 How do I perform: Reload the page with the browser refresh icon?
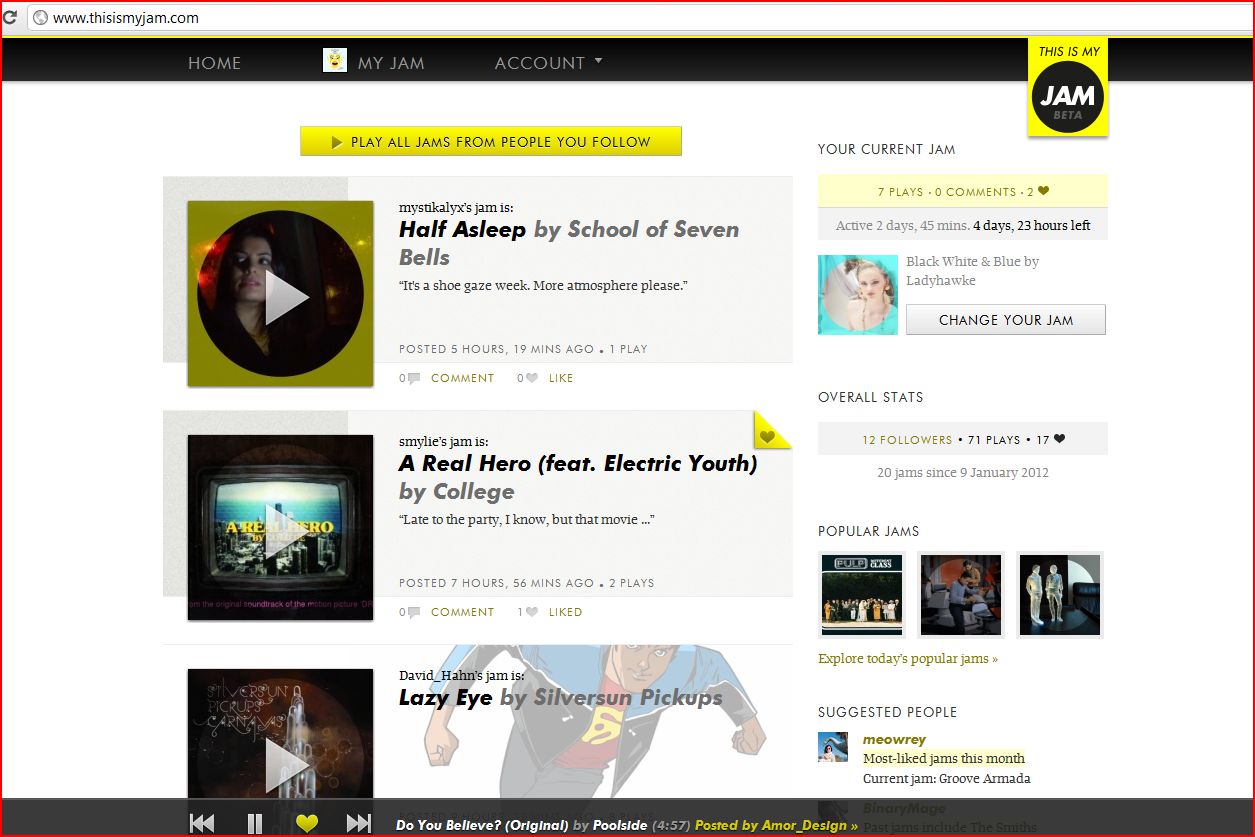tap(10, 17)
